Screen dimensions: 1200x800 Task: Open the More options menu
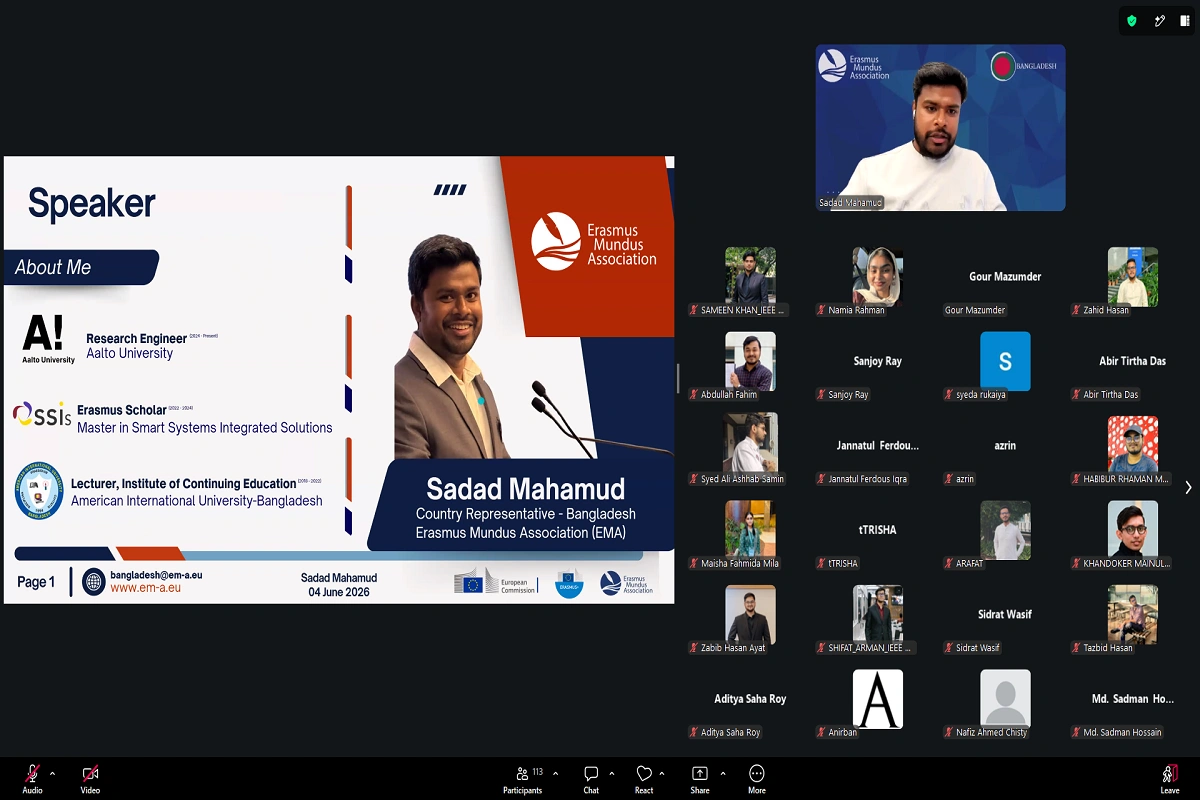pyautogui.click(x=757, y=779)
